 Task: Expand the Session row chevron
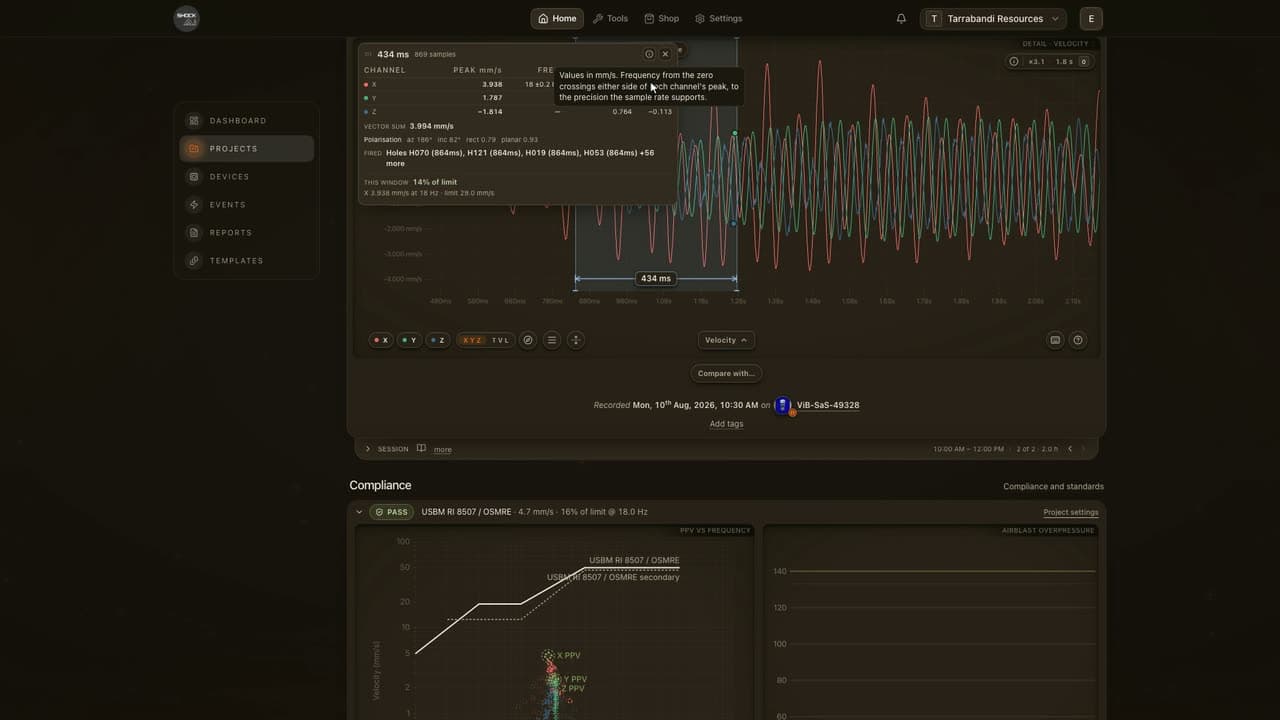pyautogui.click(x=367, y=449)
